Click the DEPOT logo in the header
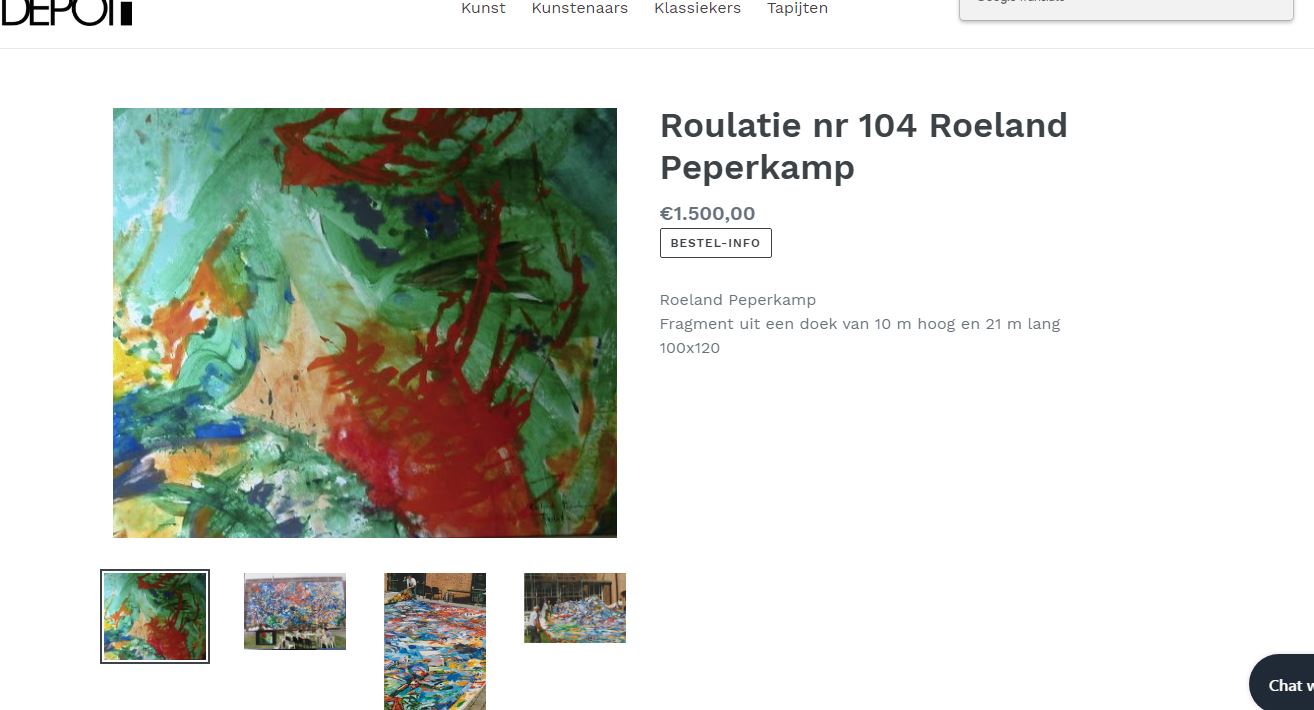Viewport: 1314px width, 710px height. click(x=66, y=10)
